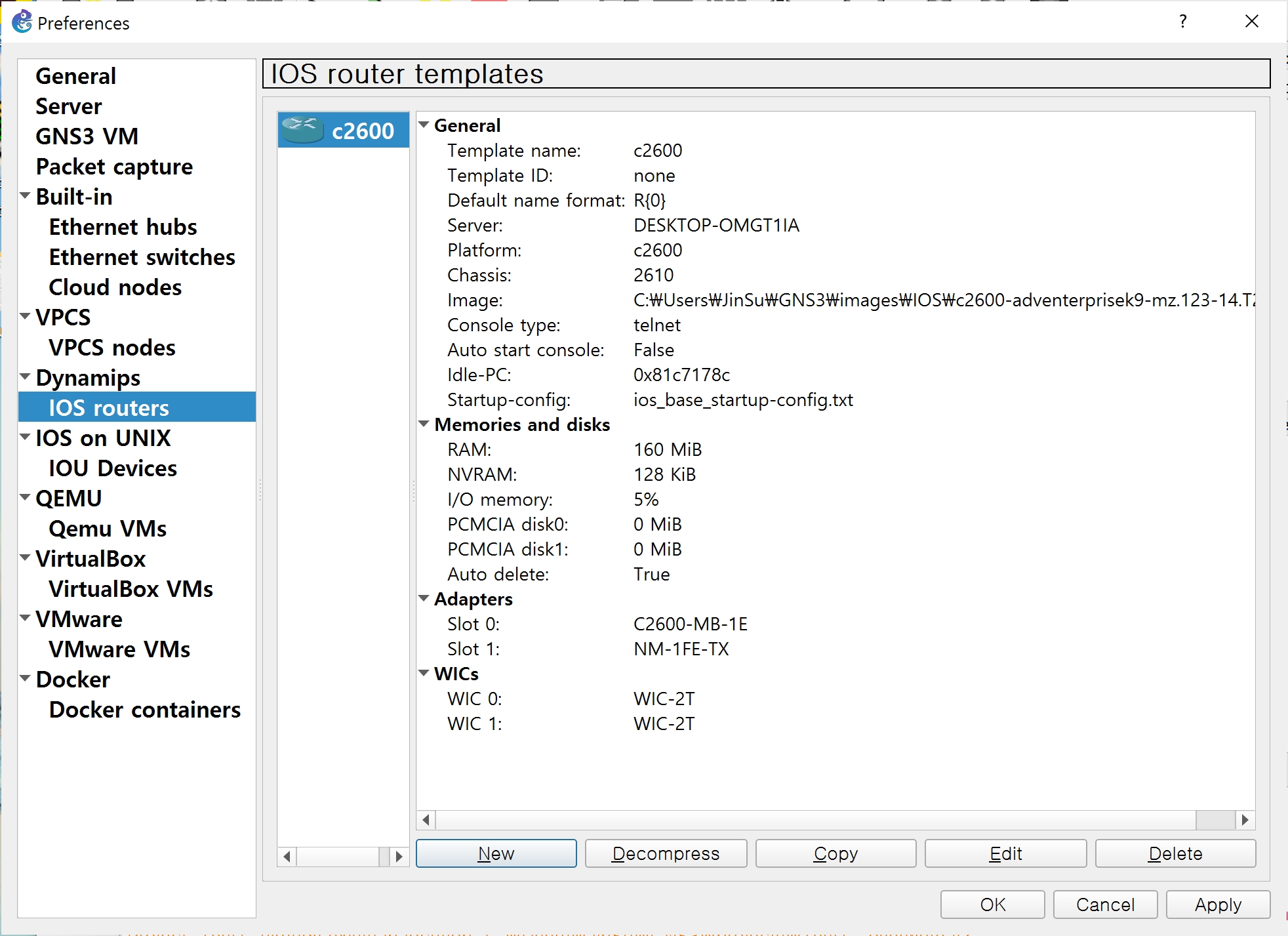Click the GNS3 Preferences window icon
Image resolution: width=1288 pixels, height=936 pixels.
(x=22, y=22)
